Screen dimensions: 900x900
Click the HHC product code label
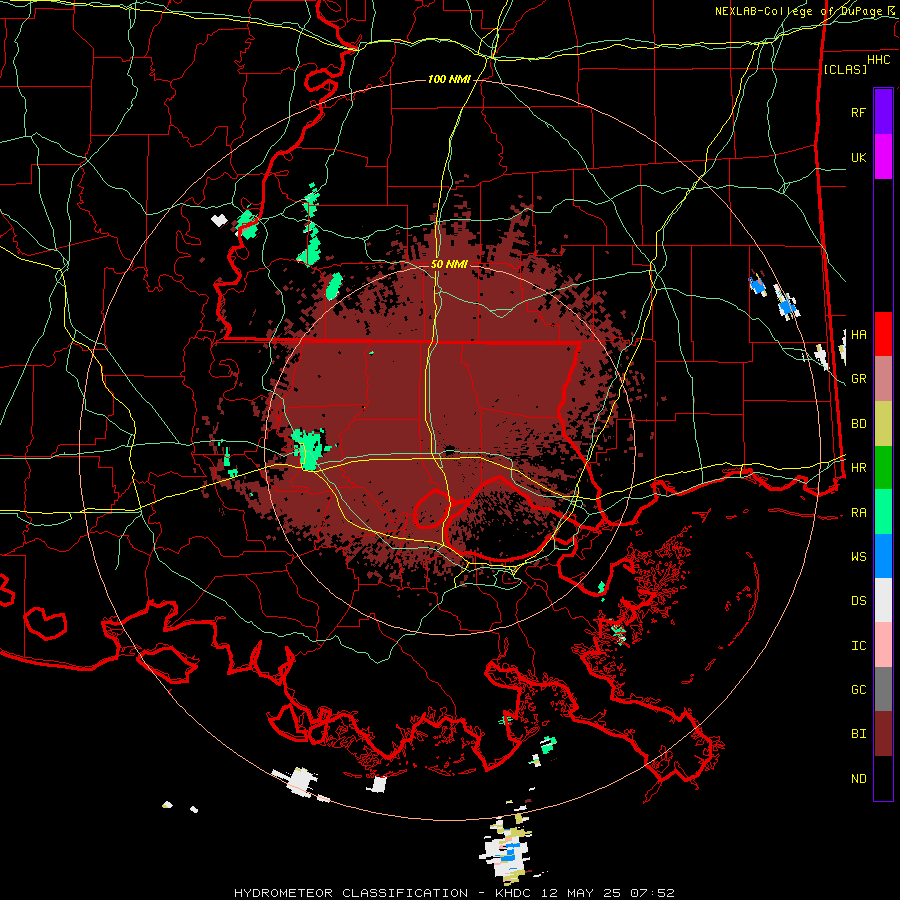coord(878,60)
